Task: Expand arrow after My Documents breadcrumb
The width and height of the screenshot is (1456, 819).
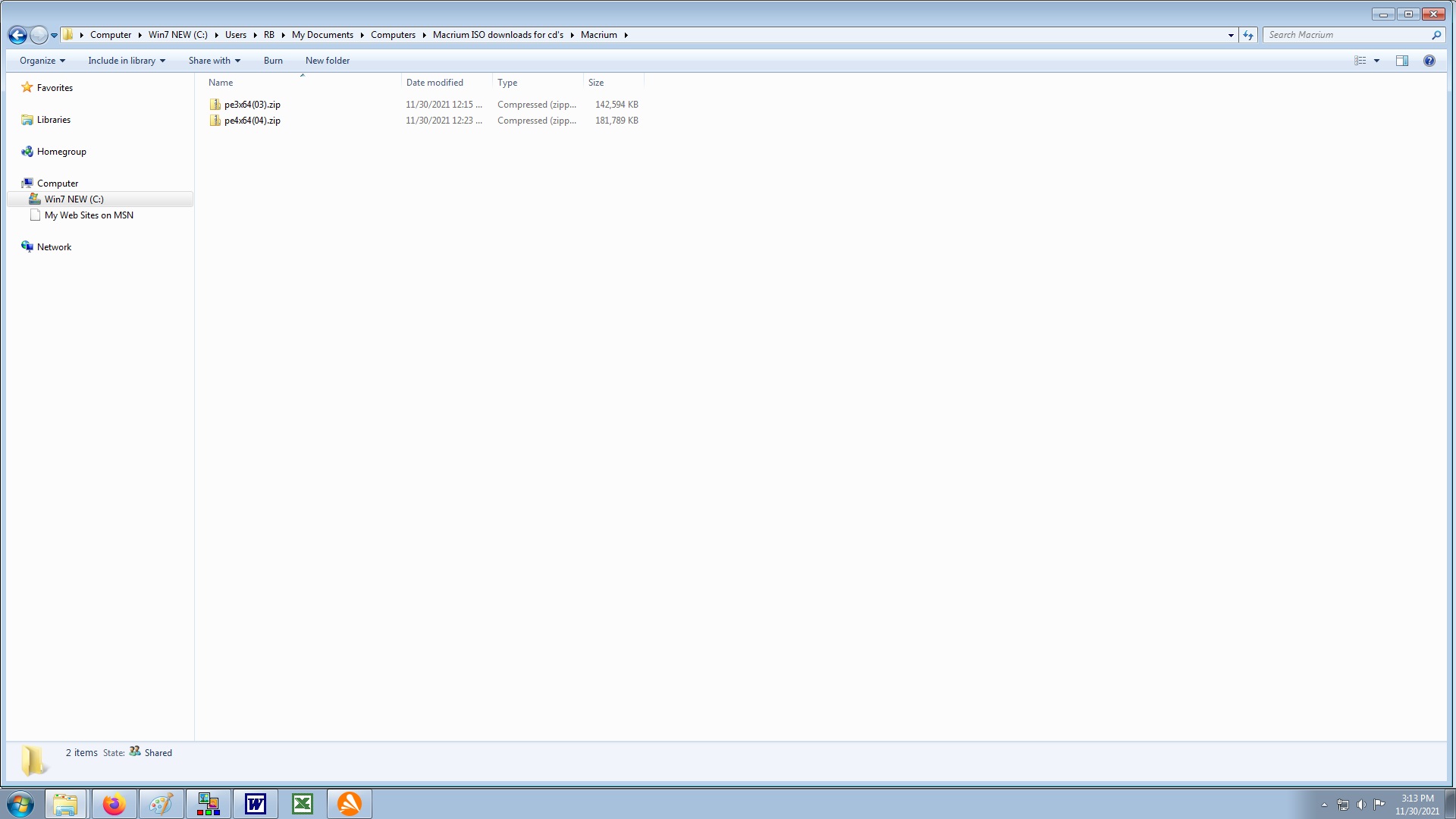Action: (x=362, y=35)
